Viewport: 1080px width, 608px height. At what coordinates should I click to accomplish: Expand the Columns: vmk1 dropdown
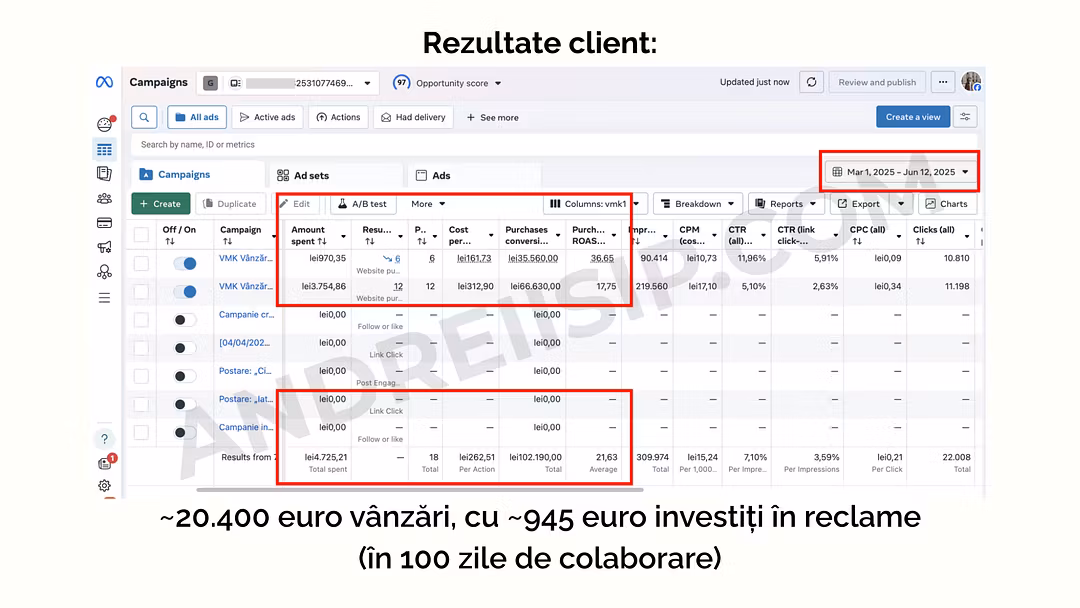(x=595, y=204)
